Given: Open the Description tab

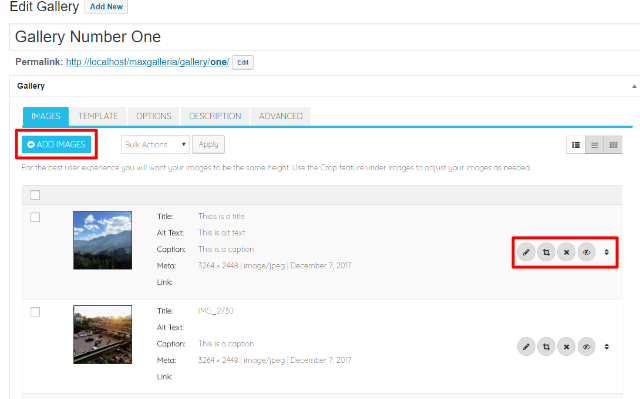Looking at the screenshot, I should click(215, 116).
